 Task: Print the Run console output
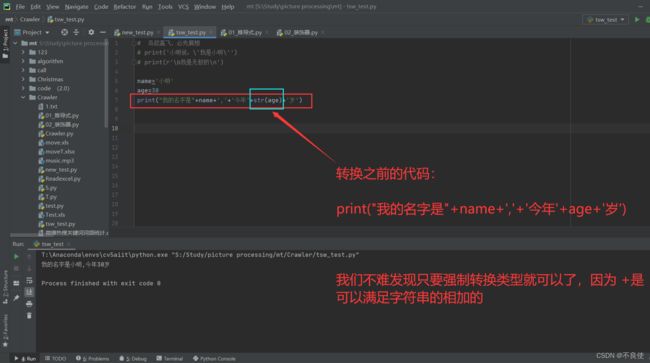point(29,304)
